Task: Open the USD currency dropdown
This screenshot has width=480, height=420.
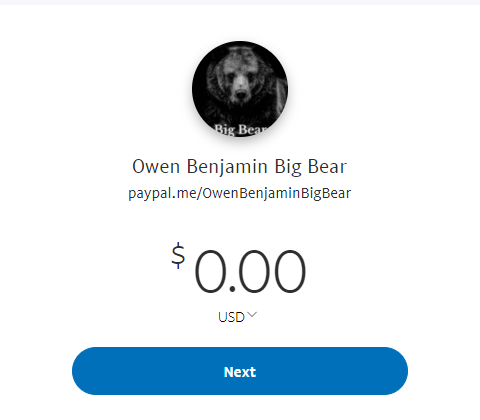Action: 237,317
